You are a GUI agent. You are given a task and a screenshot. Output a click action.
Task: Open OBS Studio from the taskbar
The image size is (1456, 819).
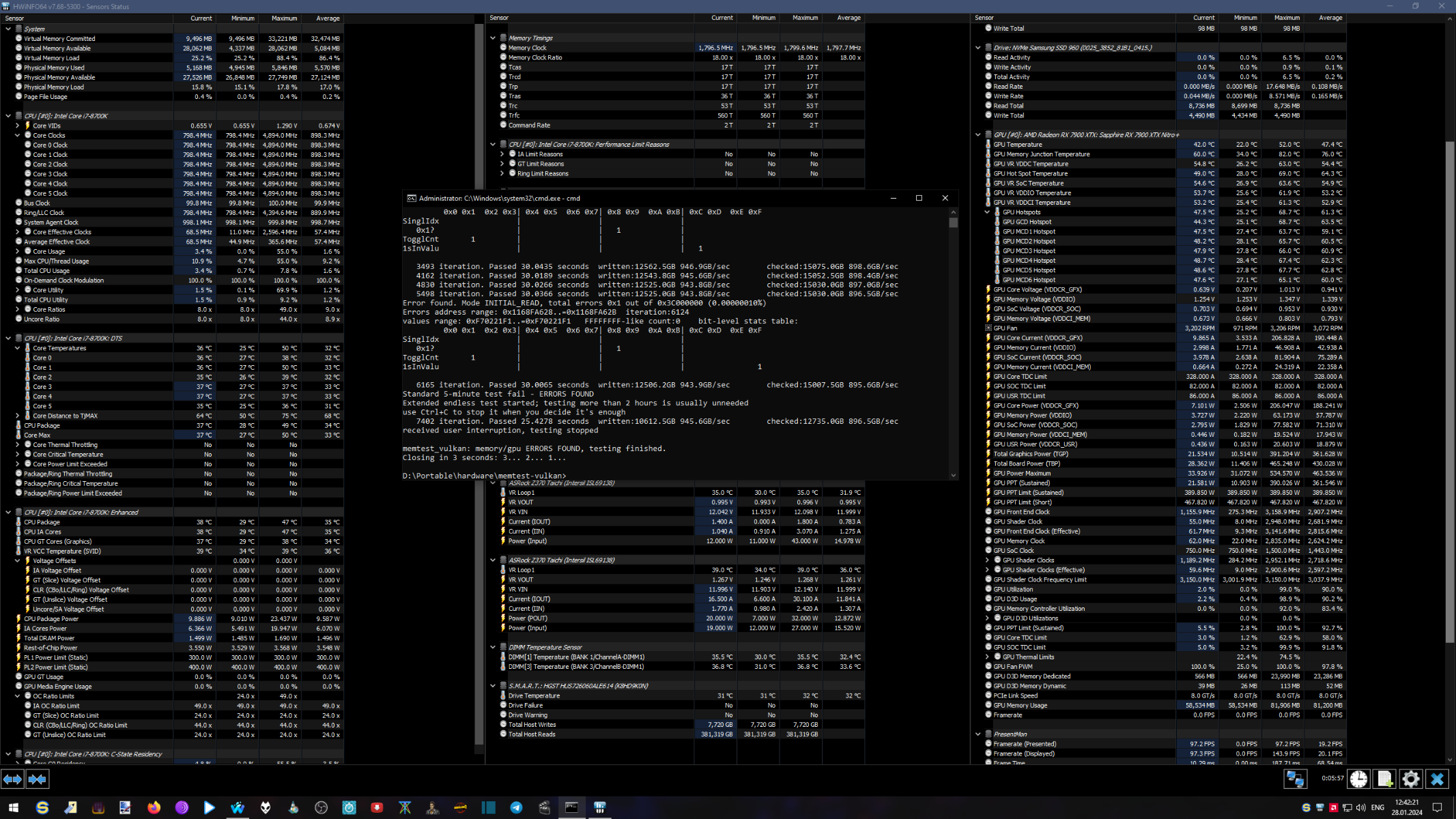(x=321, y=807)
